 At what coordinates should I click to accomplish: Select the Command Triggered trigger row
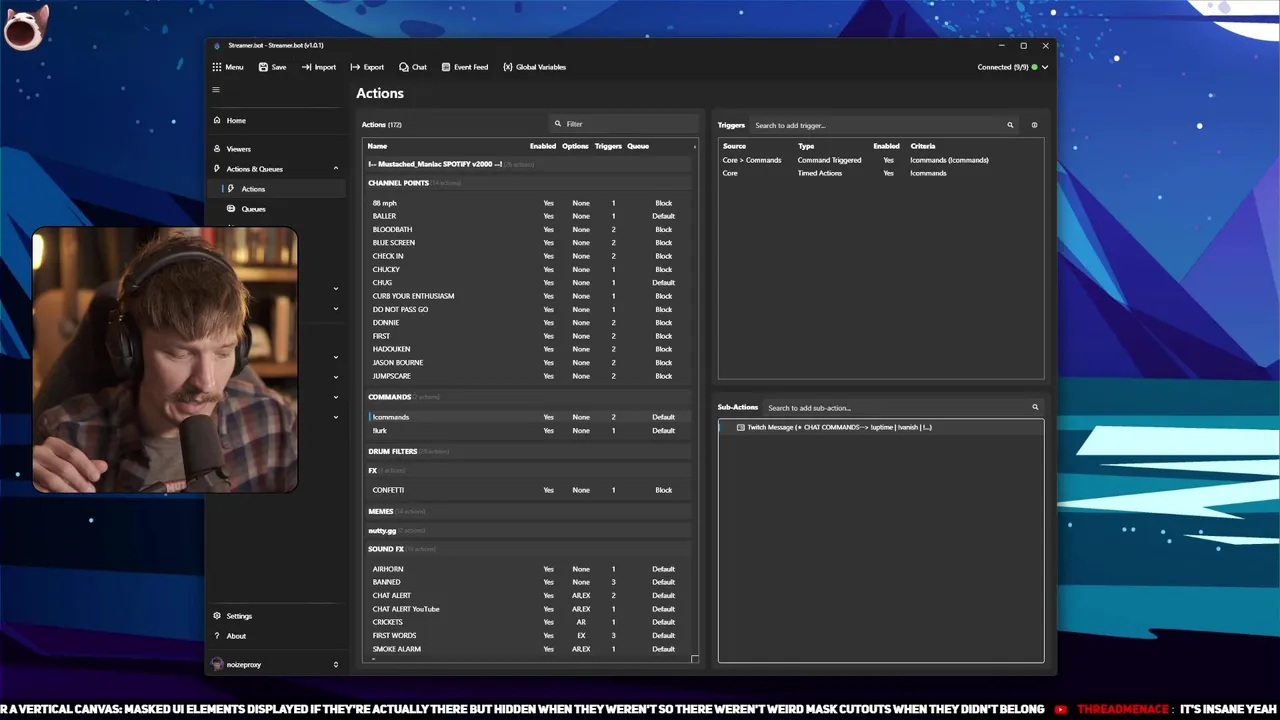click(881, 160)
